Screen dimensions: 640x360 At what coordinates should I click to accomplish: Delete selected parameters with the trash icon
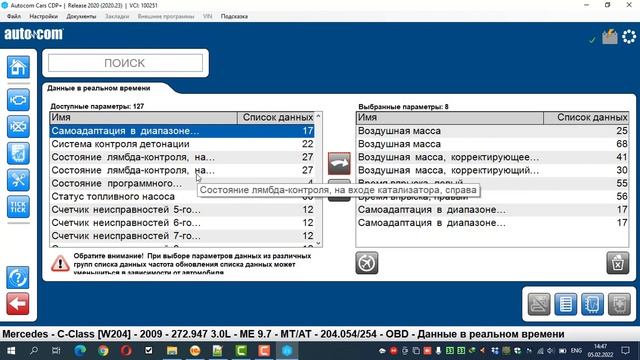(618, 263)
